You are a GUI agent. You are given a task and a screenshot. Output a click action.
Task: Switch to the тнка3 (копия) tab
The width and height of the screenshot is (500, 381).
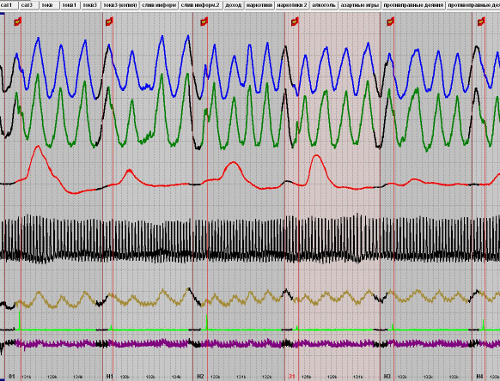120,5
